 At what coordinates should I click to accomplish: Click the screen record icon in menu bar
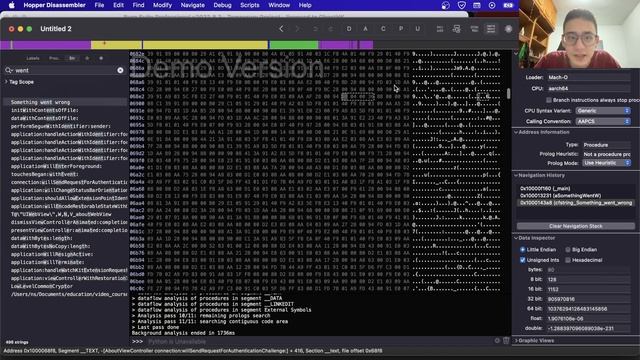pyautogui.click(x=492, y=5)
